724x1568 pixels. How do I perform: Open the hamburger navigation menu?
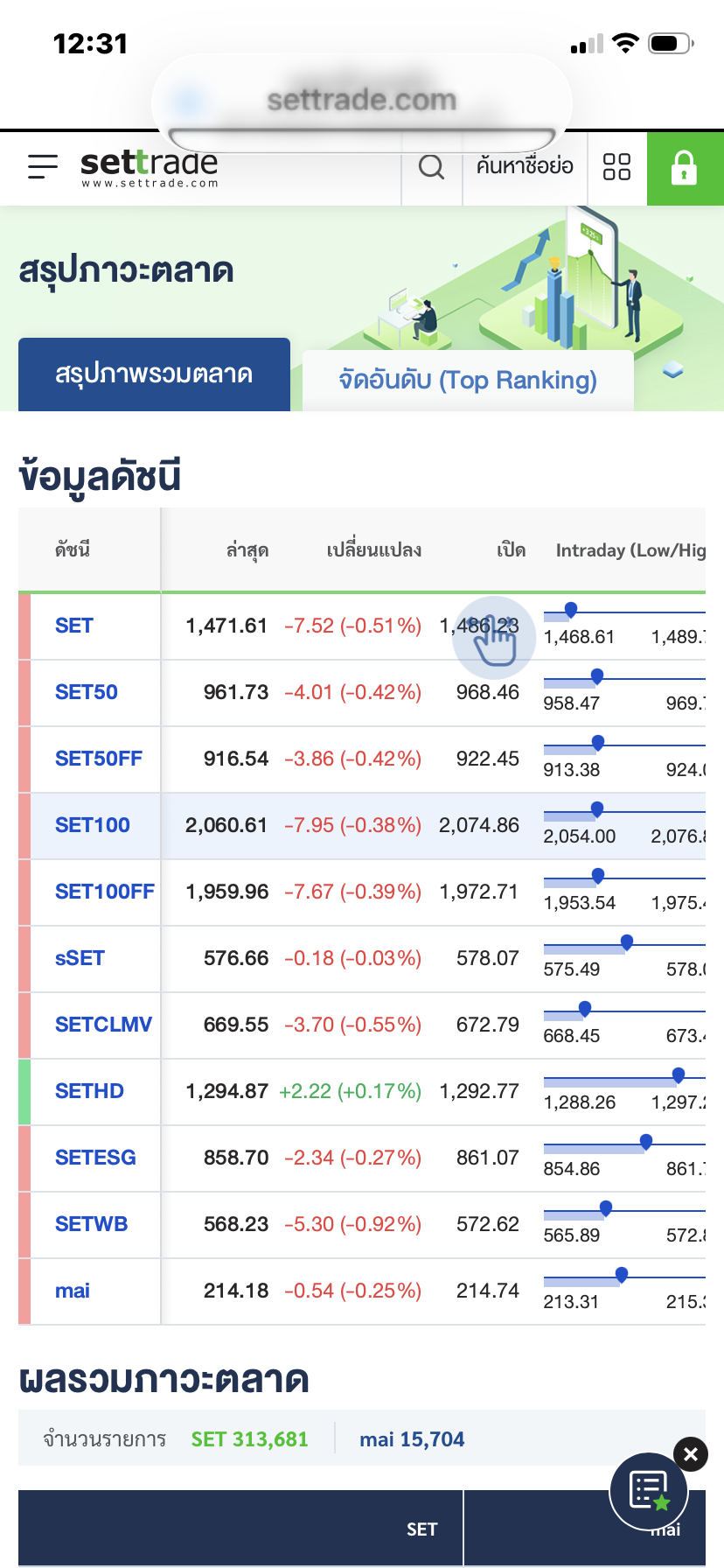click(x=42, y=166)
